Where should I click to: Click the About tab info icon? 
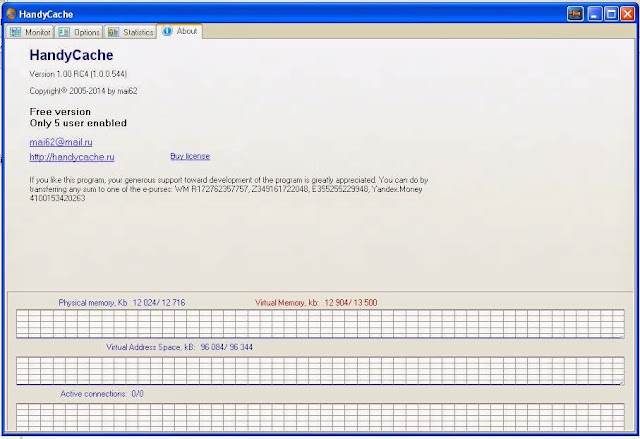coord(167,31)
